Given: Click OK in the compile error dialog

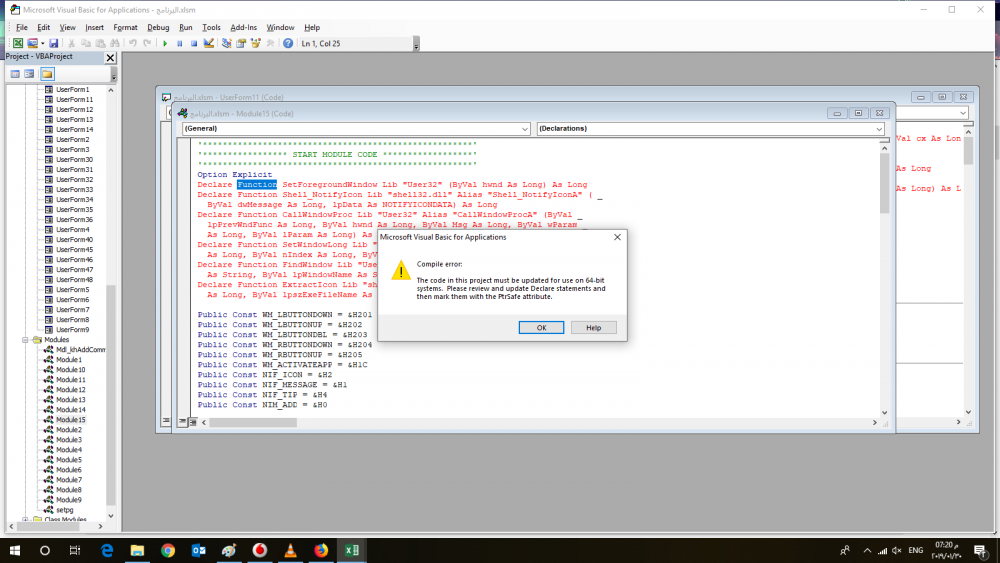Looking at the screenshot, I should pos(541,328).
